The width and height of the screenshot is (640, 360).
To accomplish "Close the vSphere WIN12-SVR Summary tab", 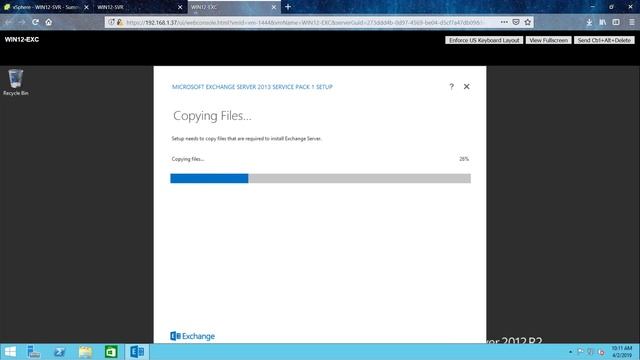I will 86,7.
